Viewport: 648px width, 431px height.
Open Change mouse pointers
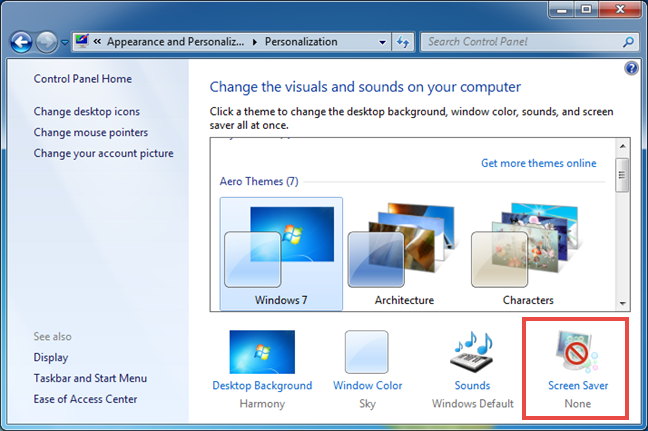91,132
